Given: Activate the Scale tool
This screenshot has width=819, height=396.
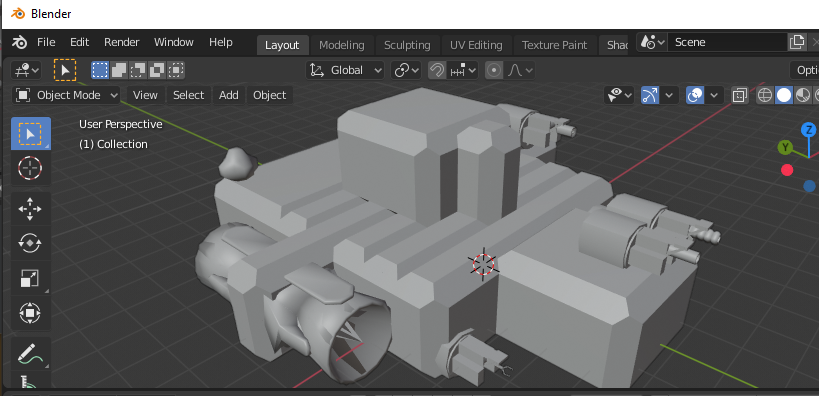Looking at the screenshot, I should point(30,278).
